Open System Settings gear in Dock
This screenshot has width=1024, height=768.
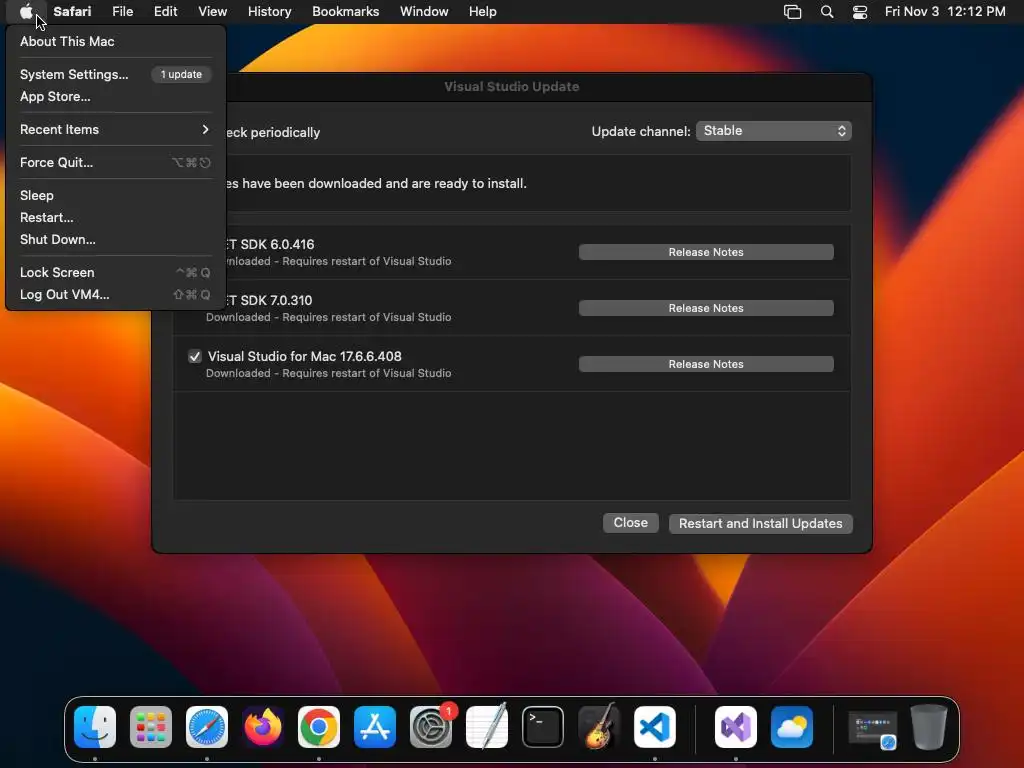431,726
